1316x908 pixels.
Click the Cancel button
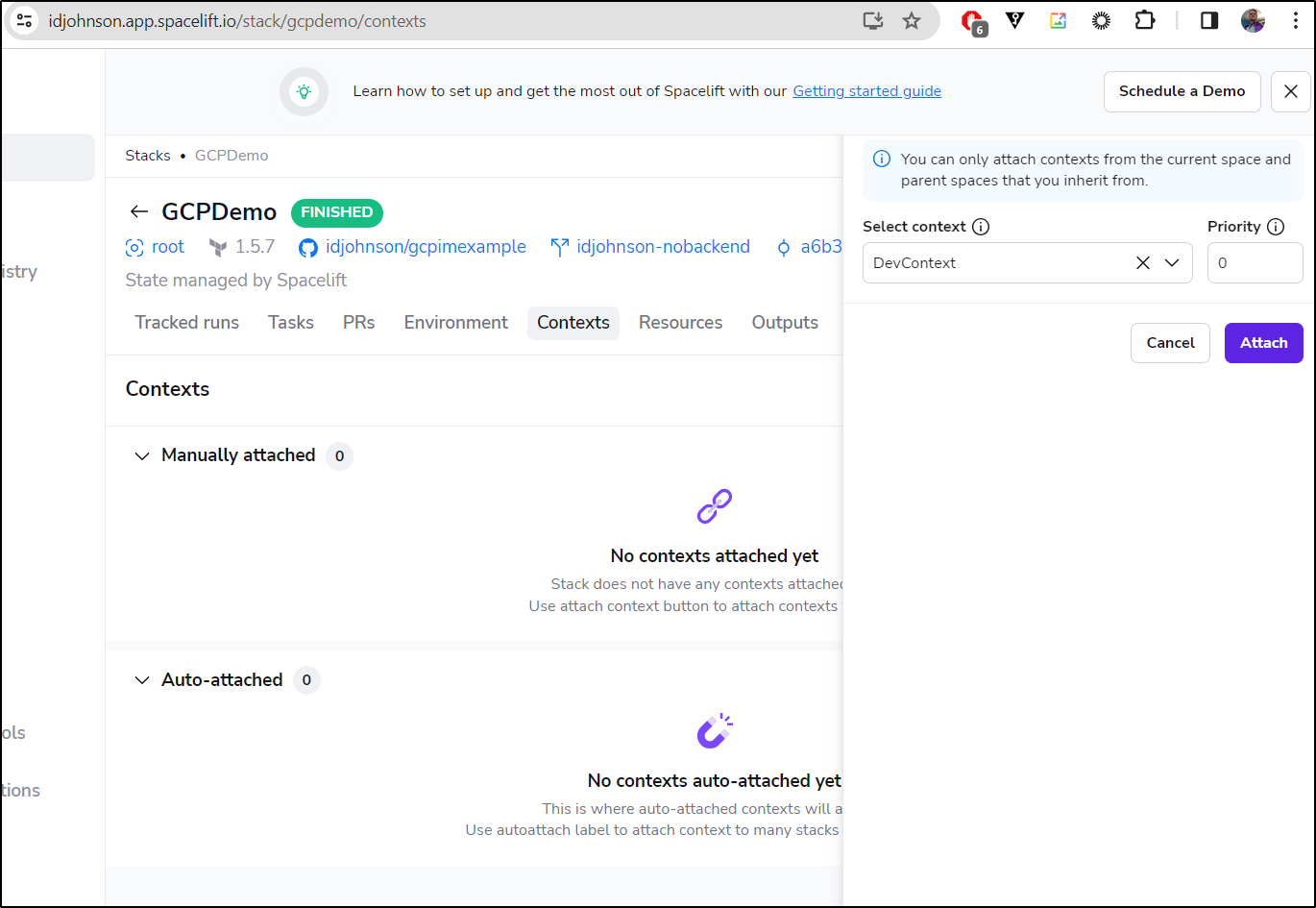point(1170,343)
